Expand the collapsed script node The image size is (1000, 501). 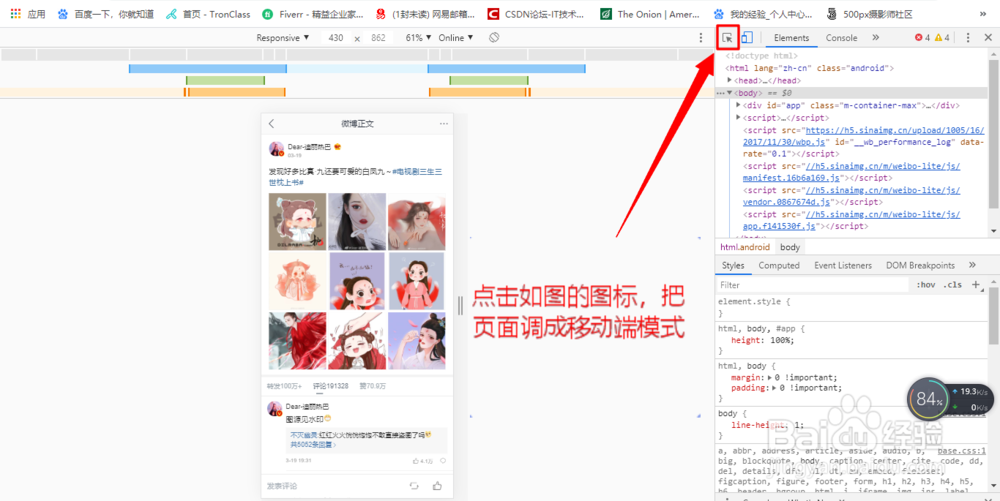tap(739, 118)
